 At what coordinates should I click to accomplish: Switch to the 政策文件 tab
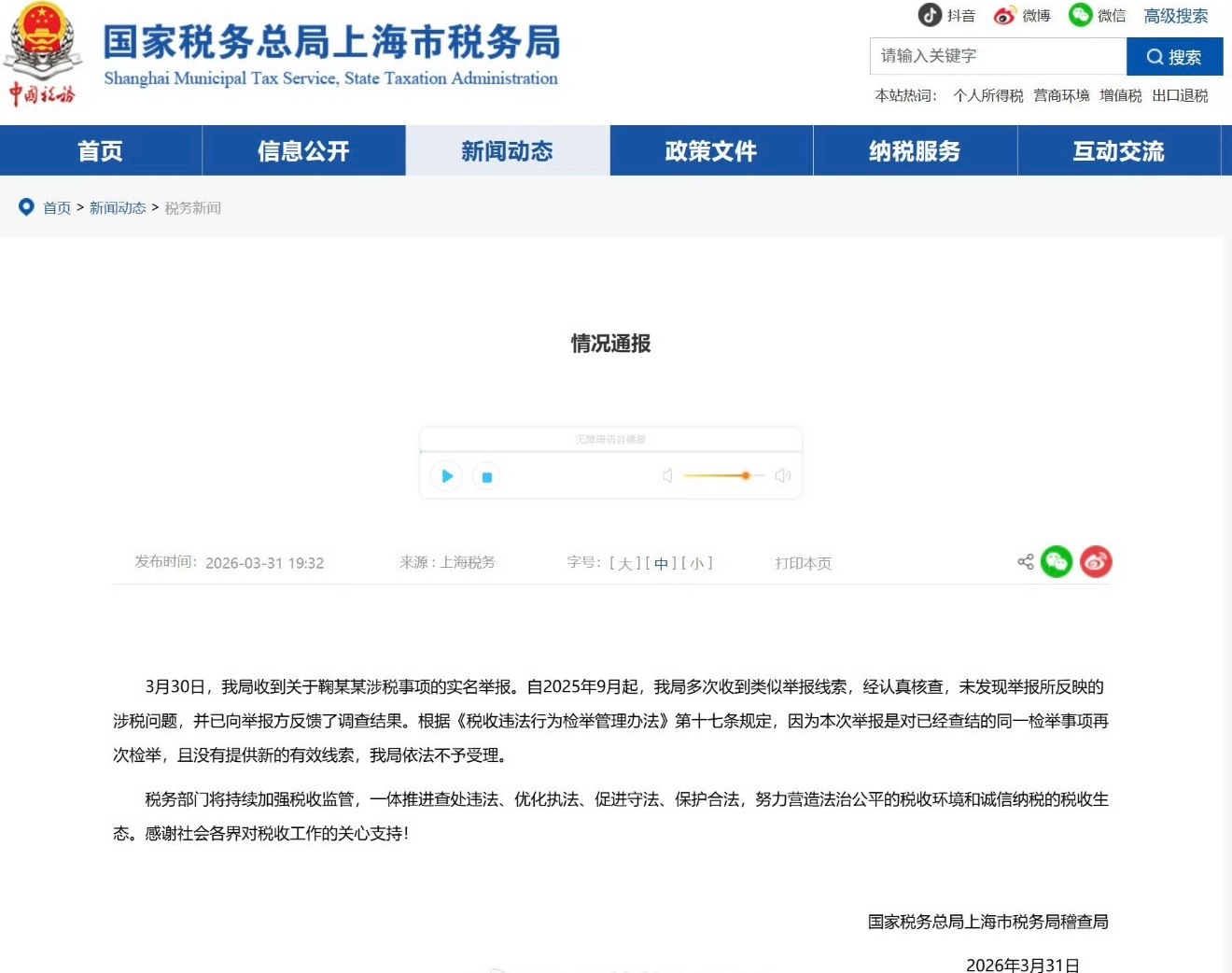tap(710, 150)
